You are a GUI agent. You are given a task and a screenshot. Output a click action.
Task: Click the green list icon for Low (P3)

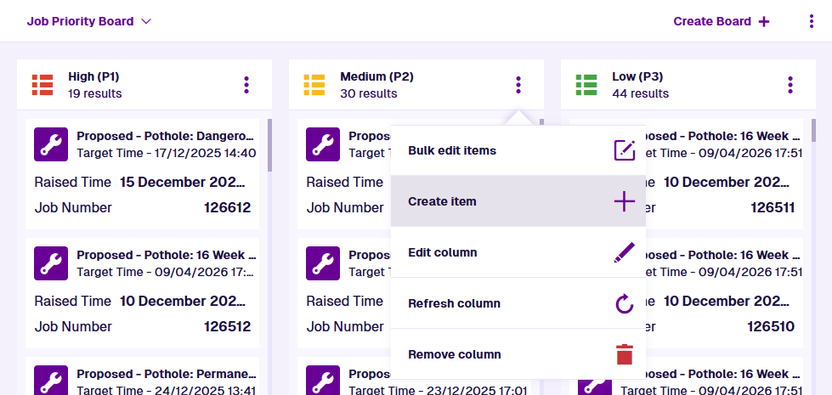[586, 85]
